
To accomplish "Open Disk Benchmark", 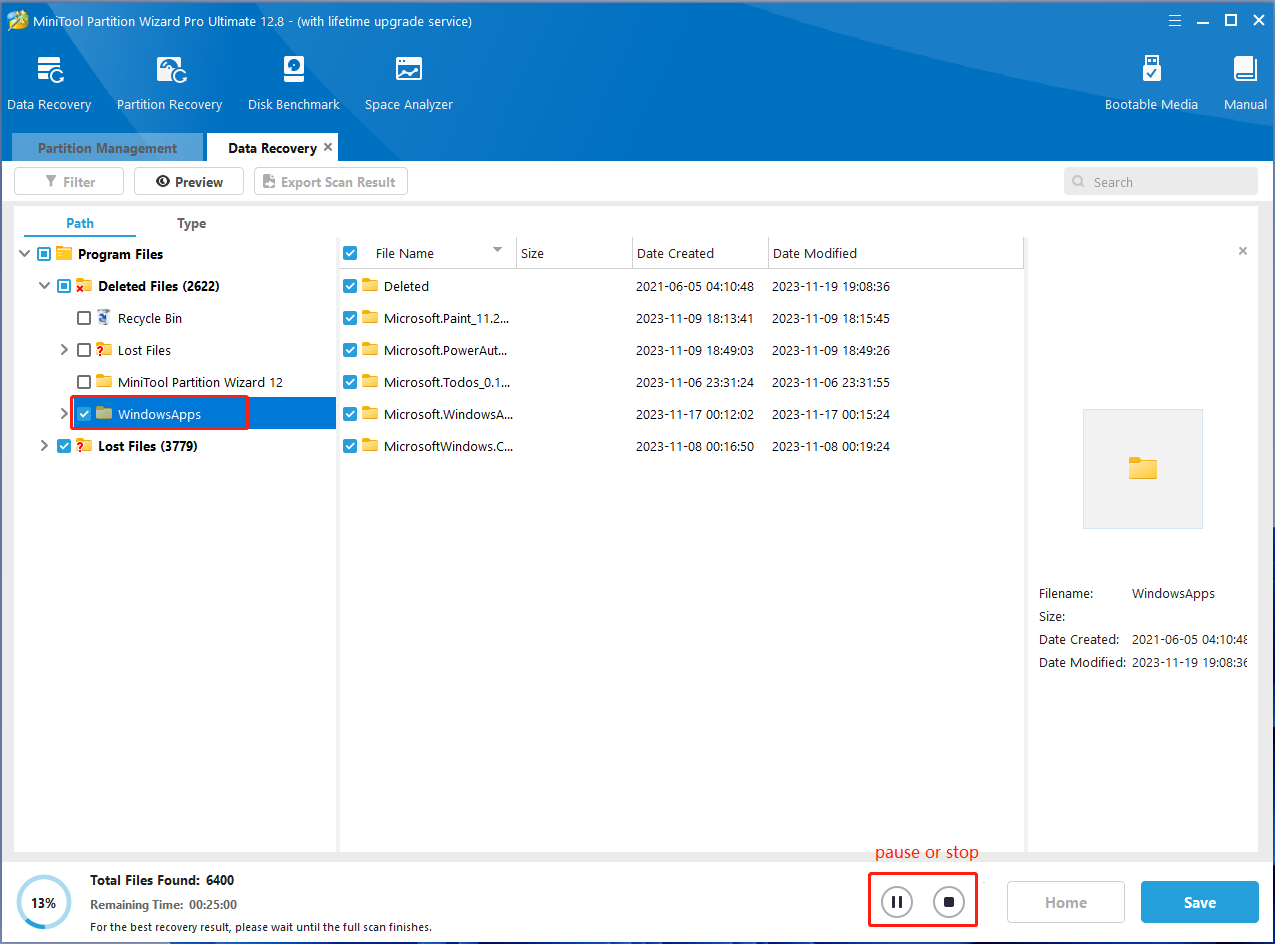I will click(293, 80).
